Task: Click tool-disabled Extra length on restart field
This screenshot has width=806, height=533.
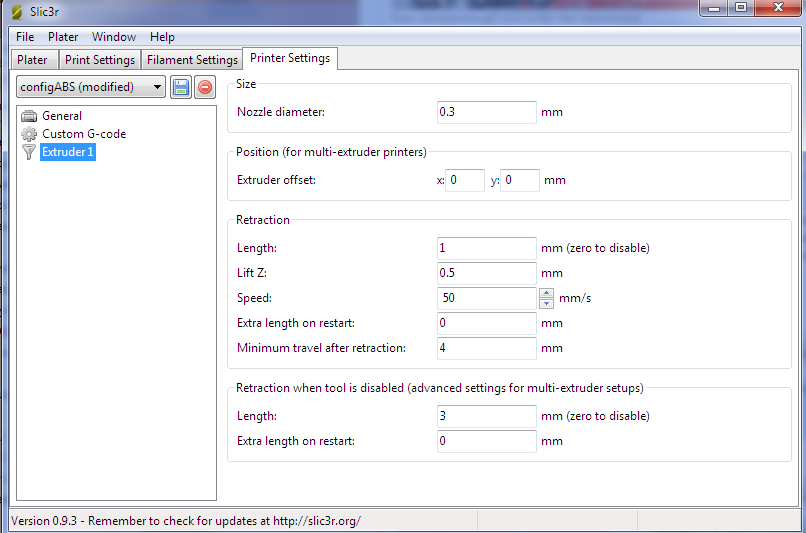Action: (x=486, y=441)
